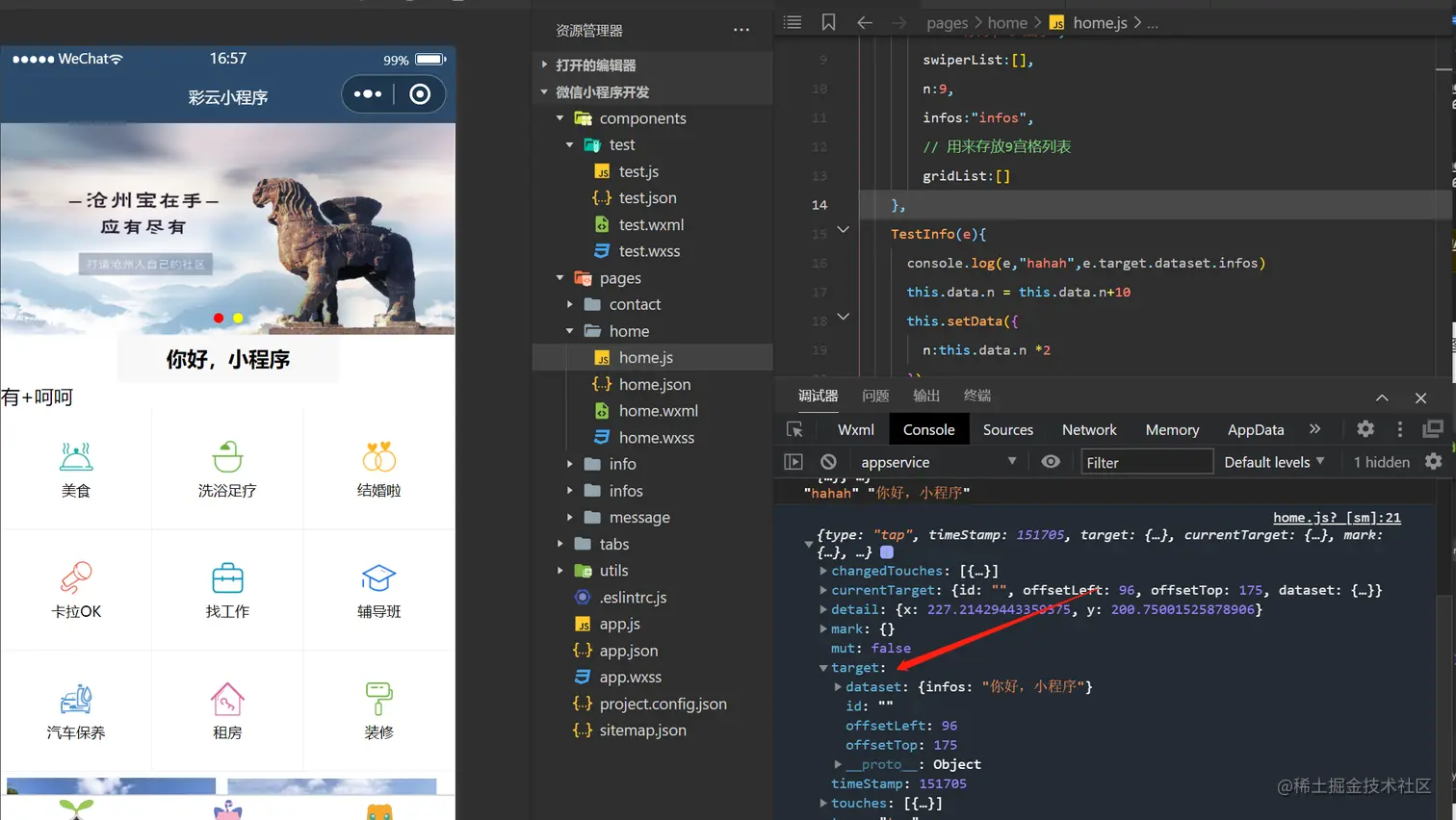Tap the 找工作 briefcase icon
Image resolution: width=1456 pixels, height=820 pixels.
(227, 577)
